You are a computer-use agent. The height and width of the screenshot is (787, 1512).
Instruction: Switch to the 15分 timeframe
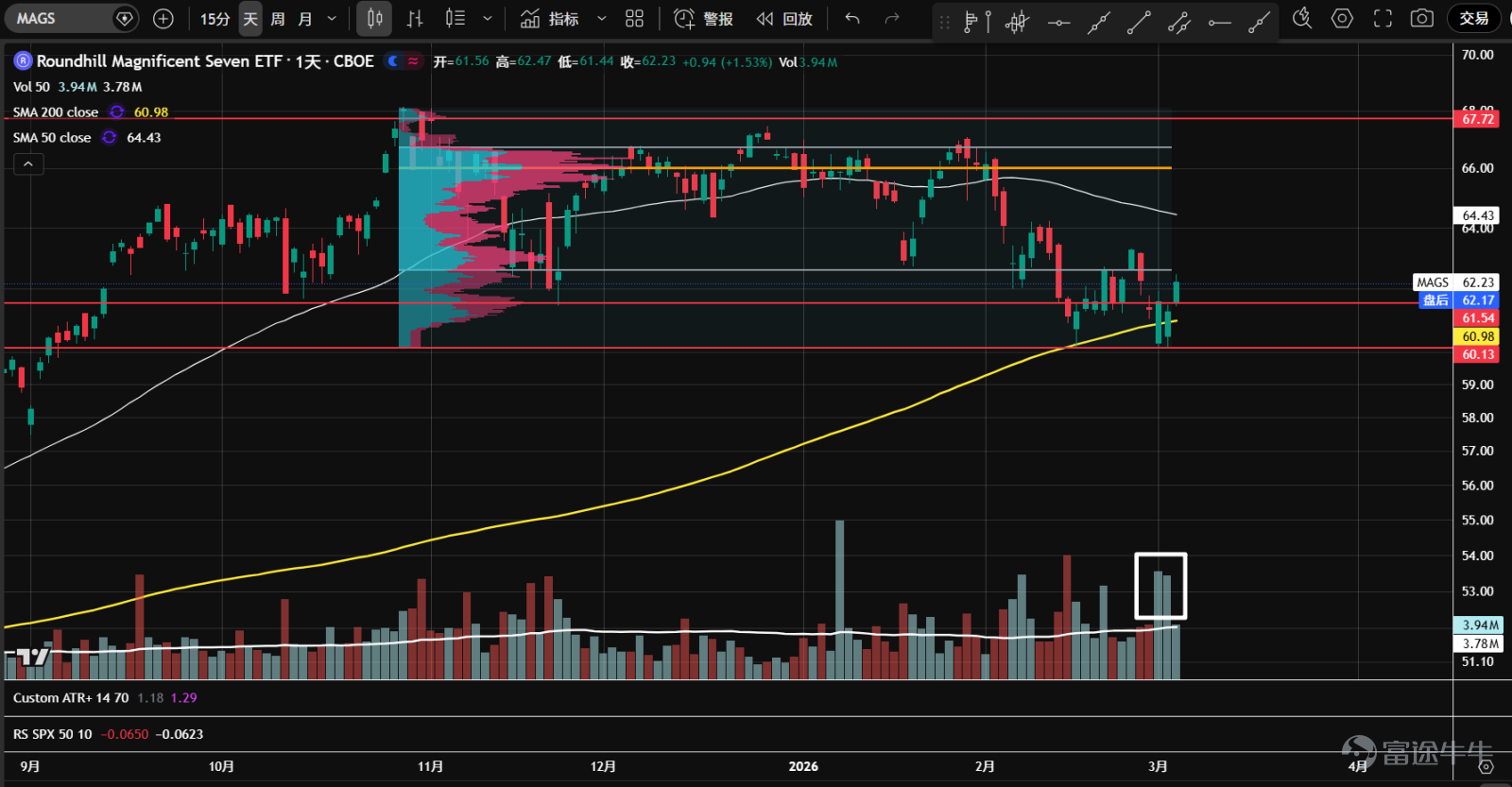pyautogui.click(x=215, y=19)
